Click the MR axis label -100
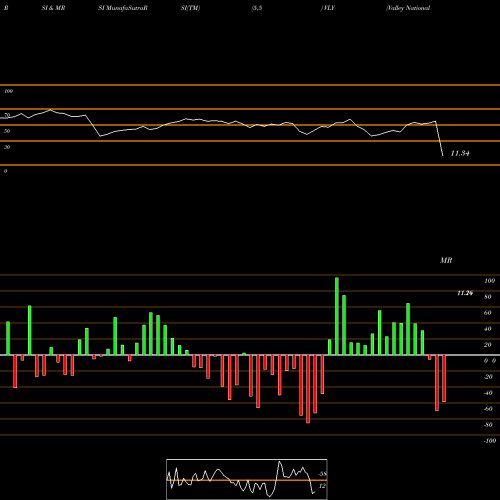The image size is (500, 500). [490, 441]
